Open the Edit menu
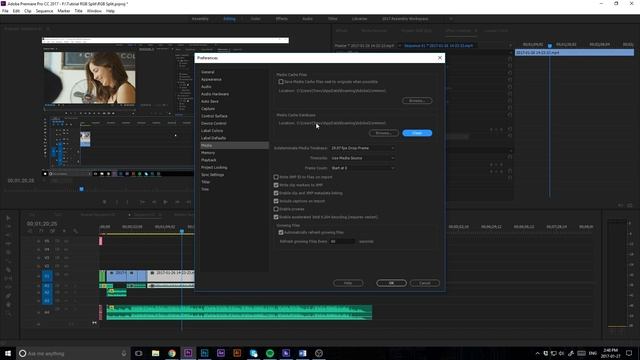 click(x=16, y=11)
